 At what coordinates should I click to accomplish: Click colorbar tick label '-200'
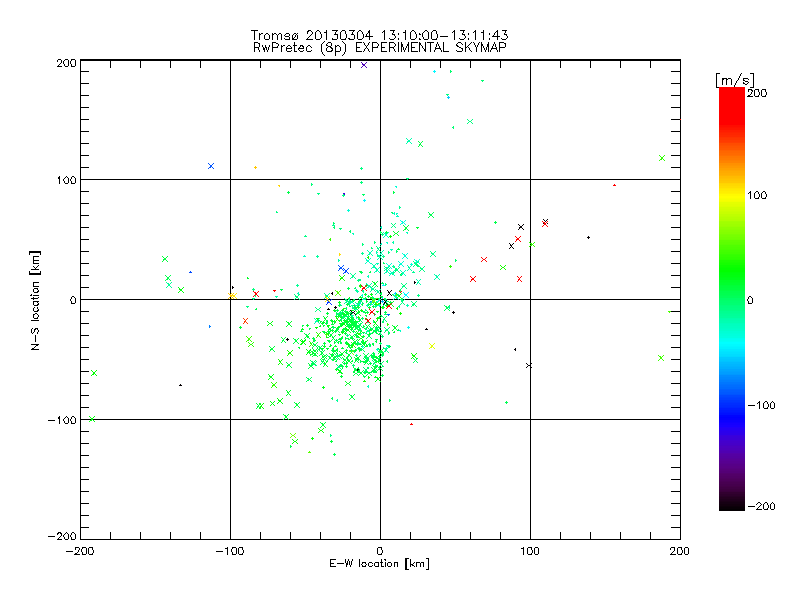point(761,506)
